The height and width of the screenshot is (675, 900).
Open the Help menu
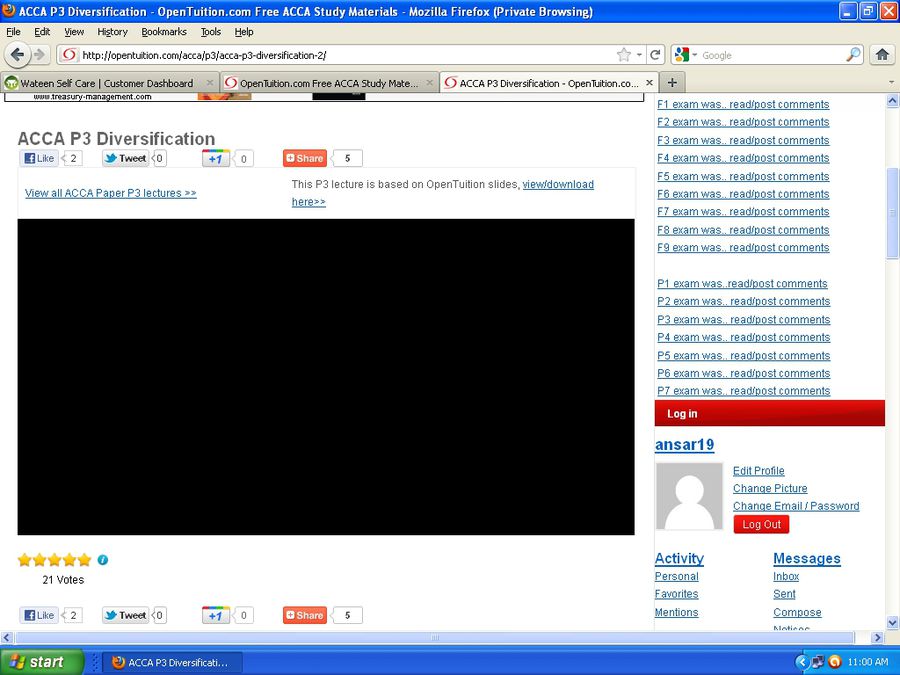coord(244,32)
